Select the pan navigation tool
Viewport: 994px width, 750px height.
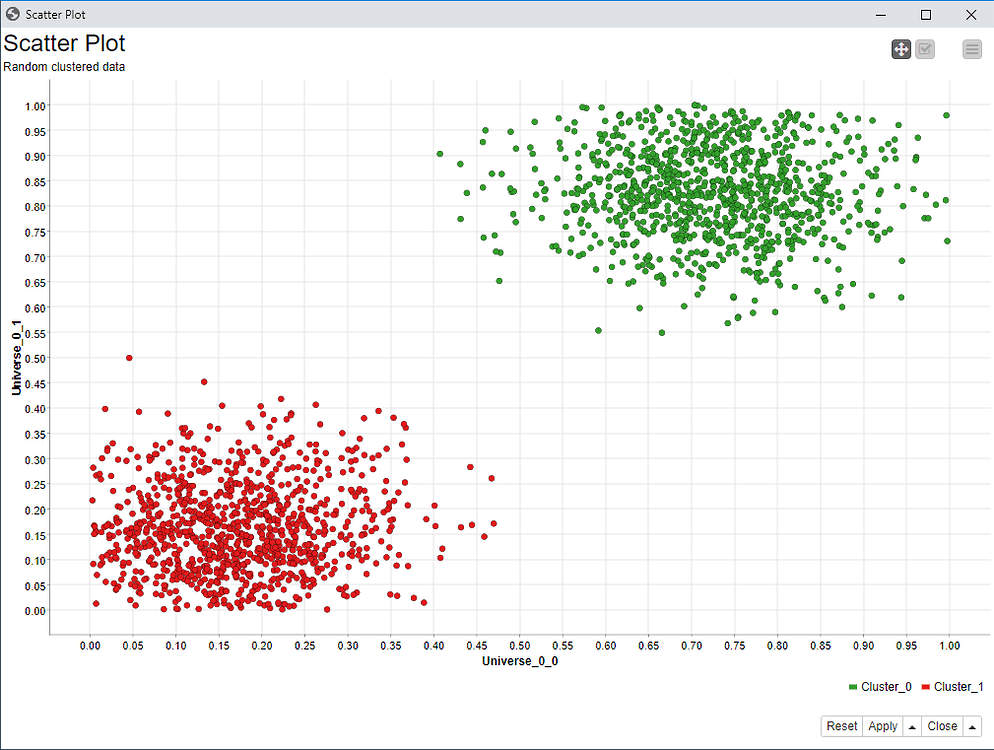click(x=901, y=49)
